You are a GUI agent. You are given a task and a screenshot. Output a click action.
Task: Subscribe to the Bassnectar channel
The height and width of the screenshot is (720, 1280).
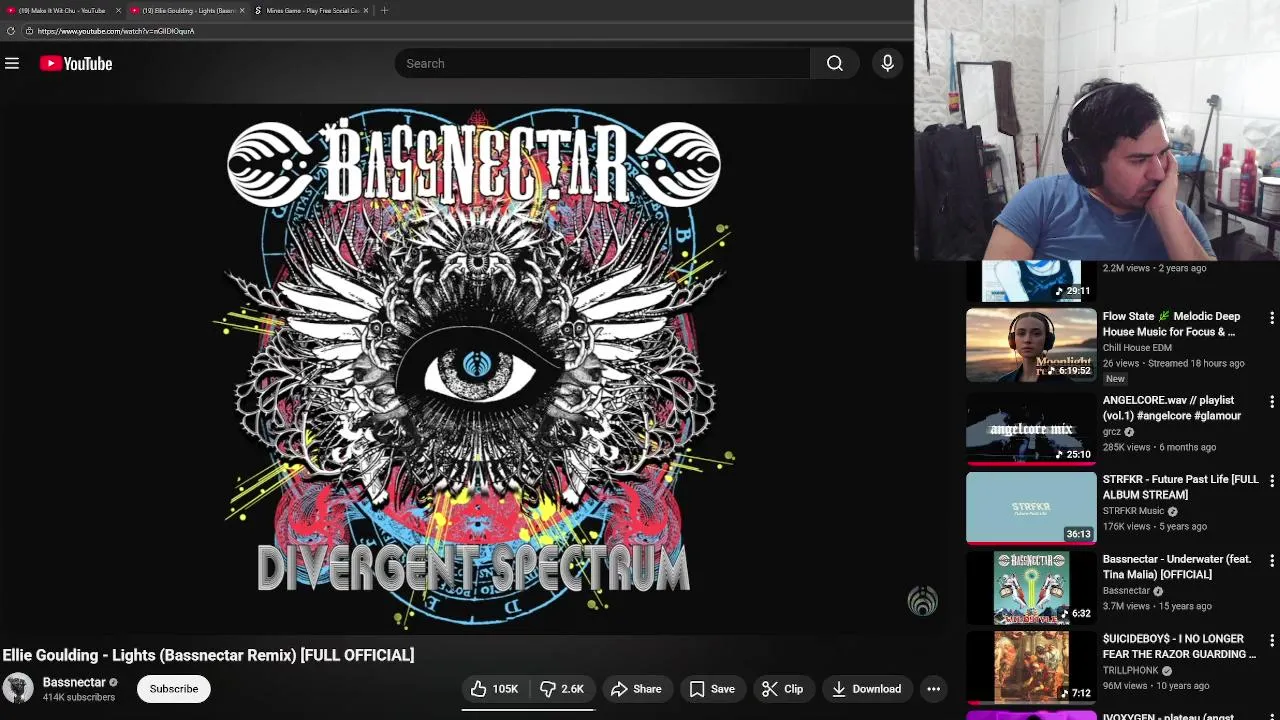pyautogui.click(x=174, y=689)
